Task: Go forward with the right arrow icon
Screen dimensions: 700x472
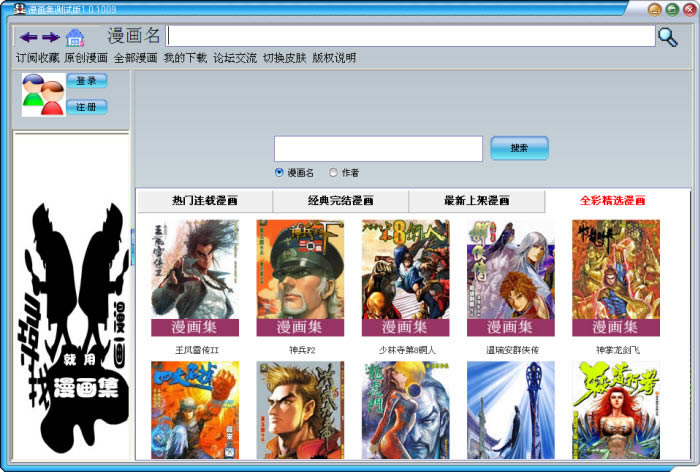Action: [51, 37]
